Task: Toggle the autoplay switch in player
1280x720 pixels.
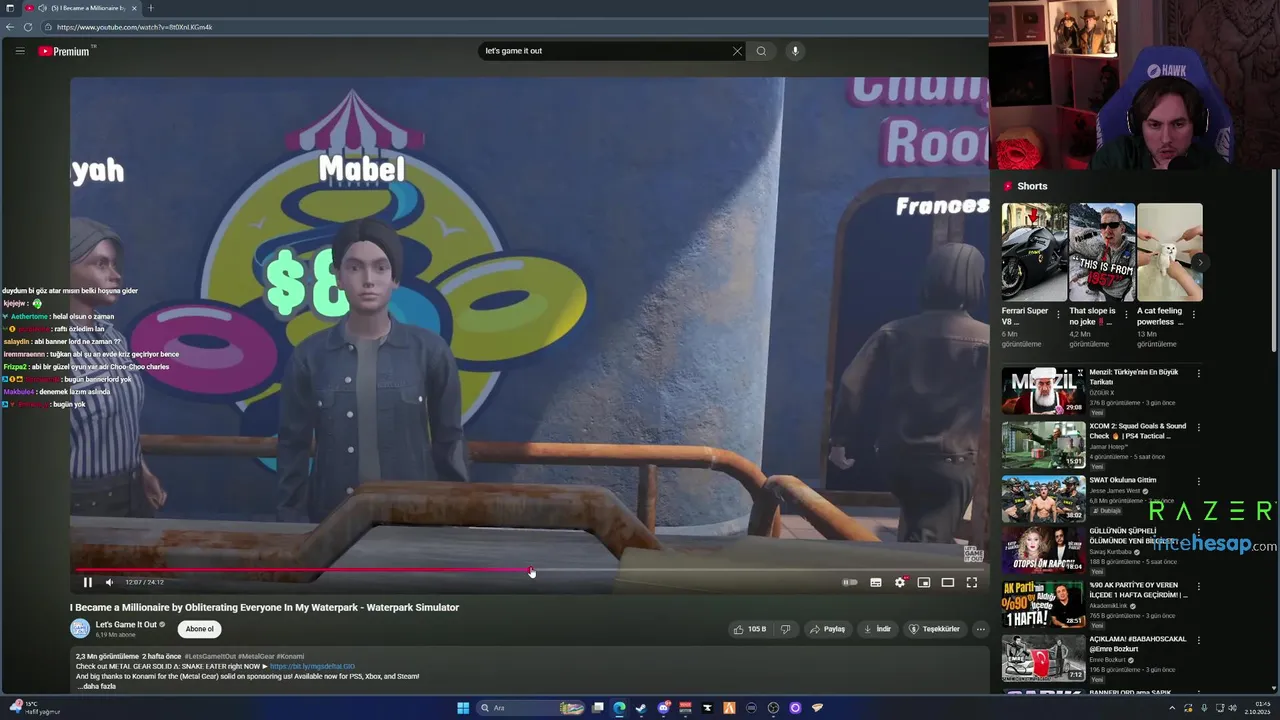Action: click(x=850, y=582)
